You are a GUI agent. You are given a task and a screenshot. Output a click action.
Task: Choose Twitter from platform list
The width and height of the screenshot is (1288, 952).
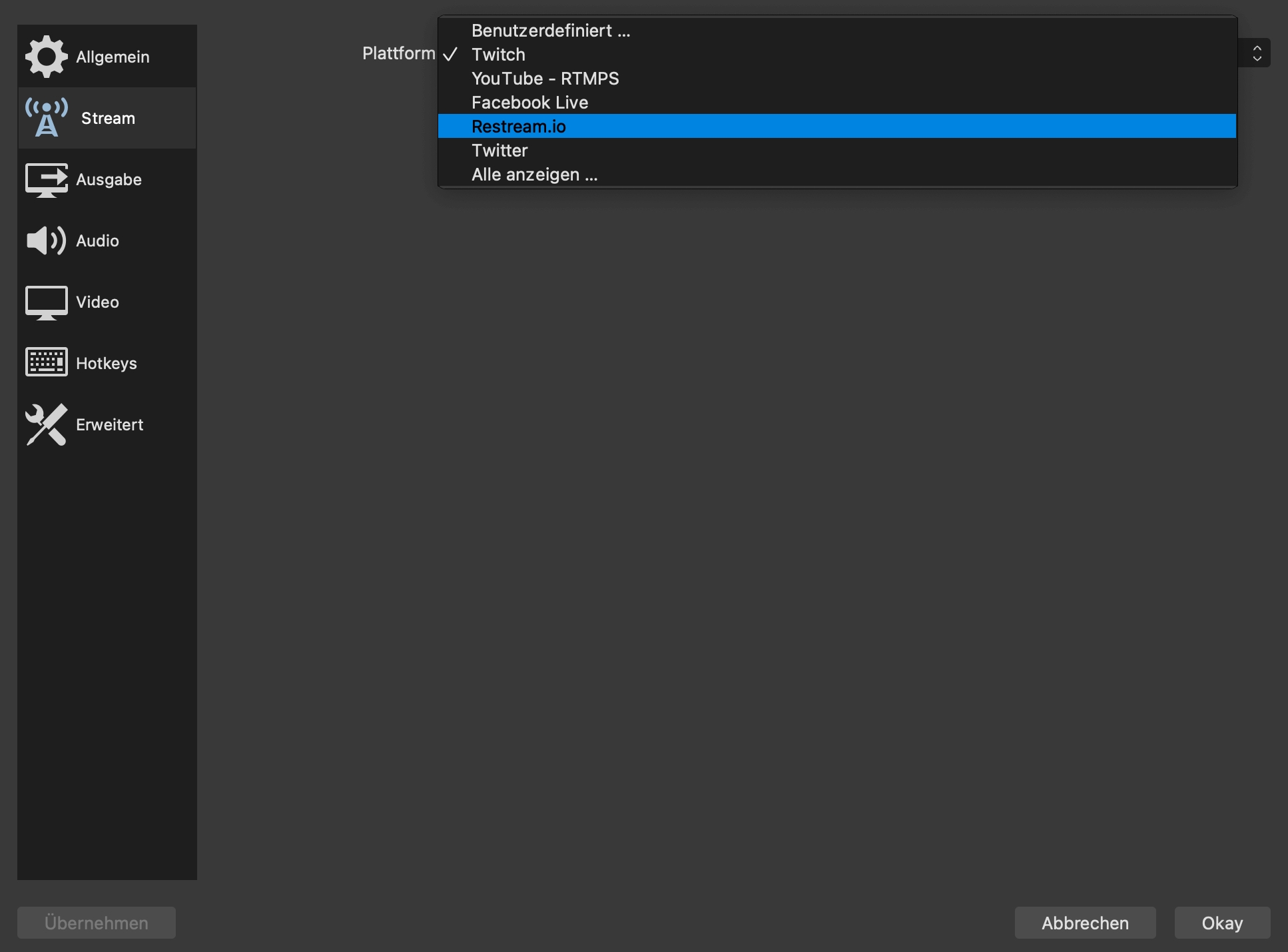499,151
